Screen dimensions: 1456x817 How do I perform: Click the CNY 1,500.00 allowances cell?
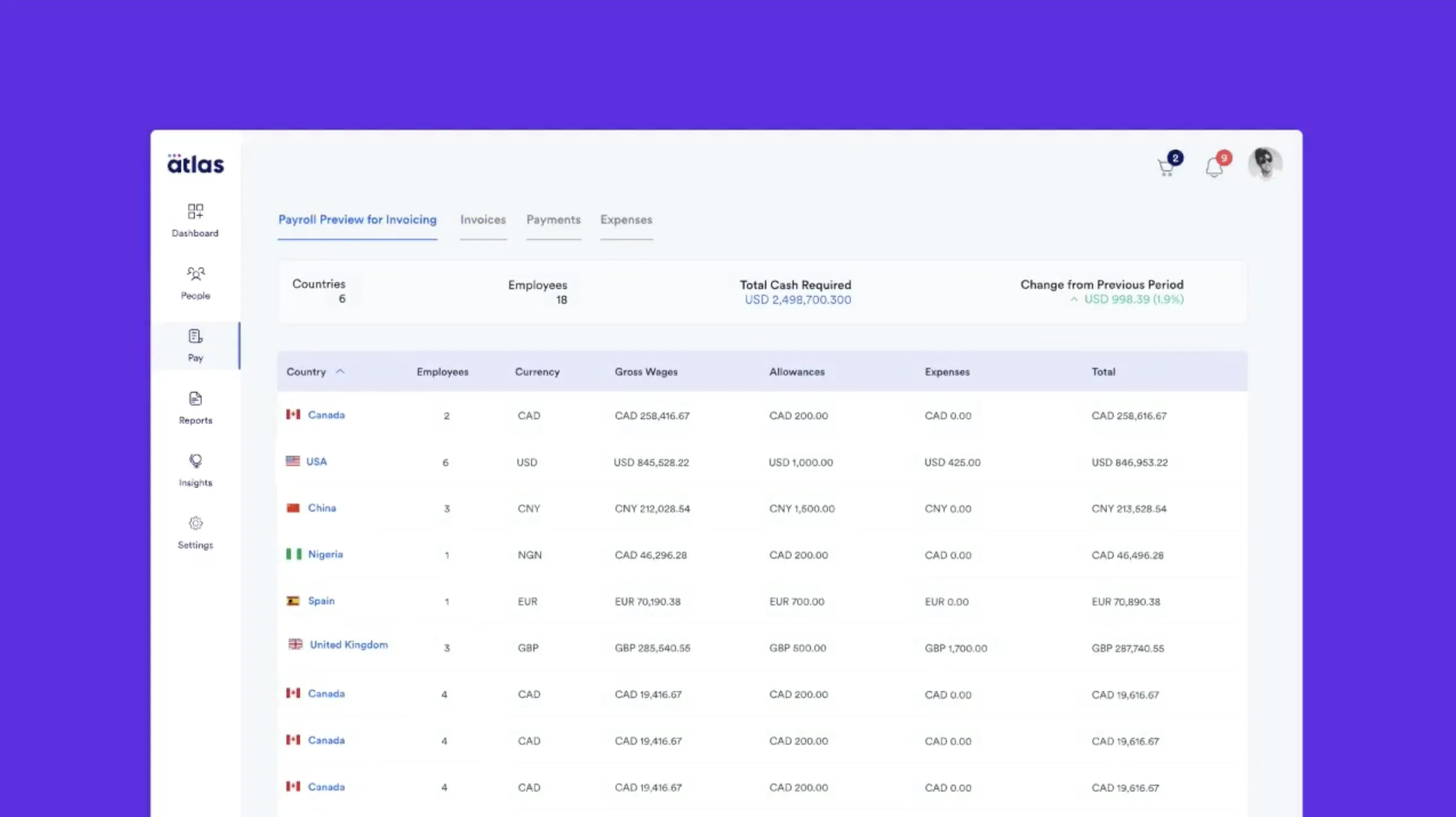pos(802,509)
